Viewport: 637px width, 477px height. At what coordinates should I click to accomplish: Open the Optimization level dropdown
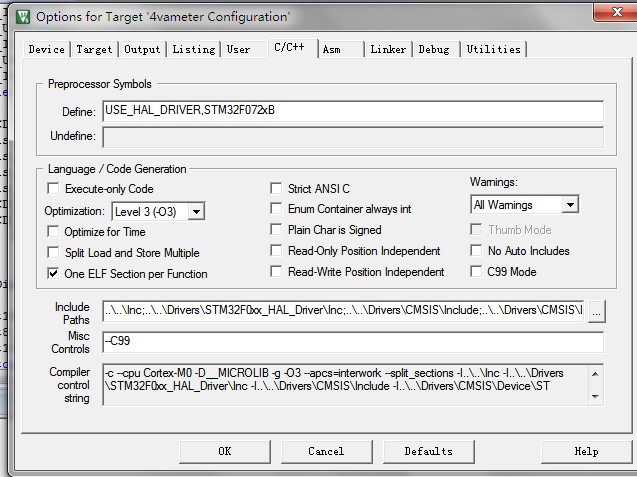click(158, 211)
